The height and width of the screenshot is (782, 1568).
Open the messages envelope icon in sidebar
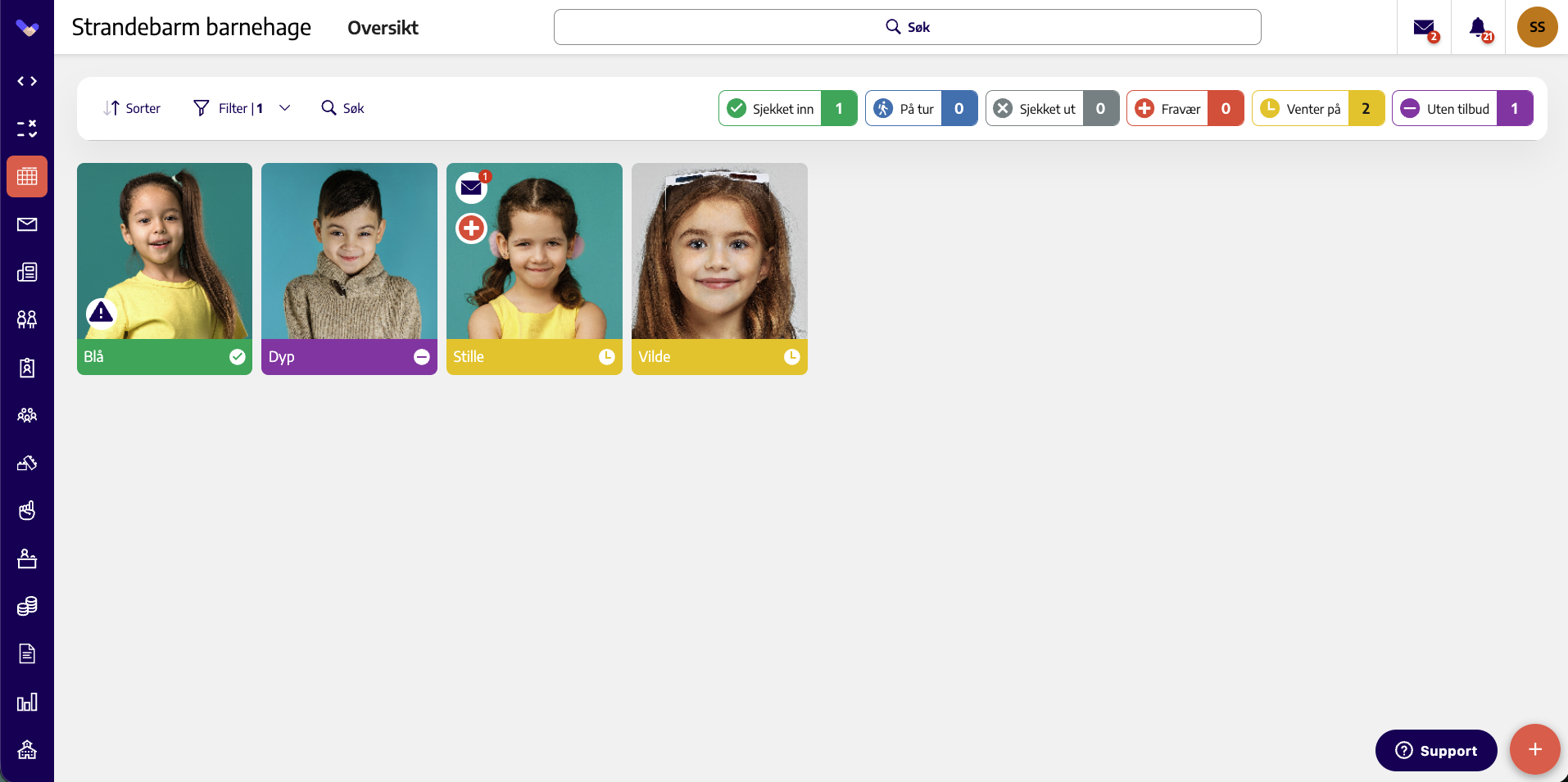click(27, 224)
